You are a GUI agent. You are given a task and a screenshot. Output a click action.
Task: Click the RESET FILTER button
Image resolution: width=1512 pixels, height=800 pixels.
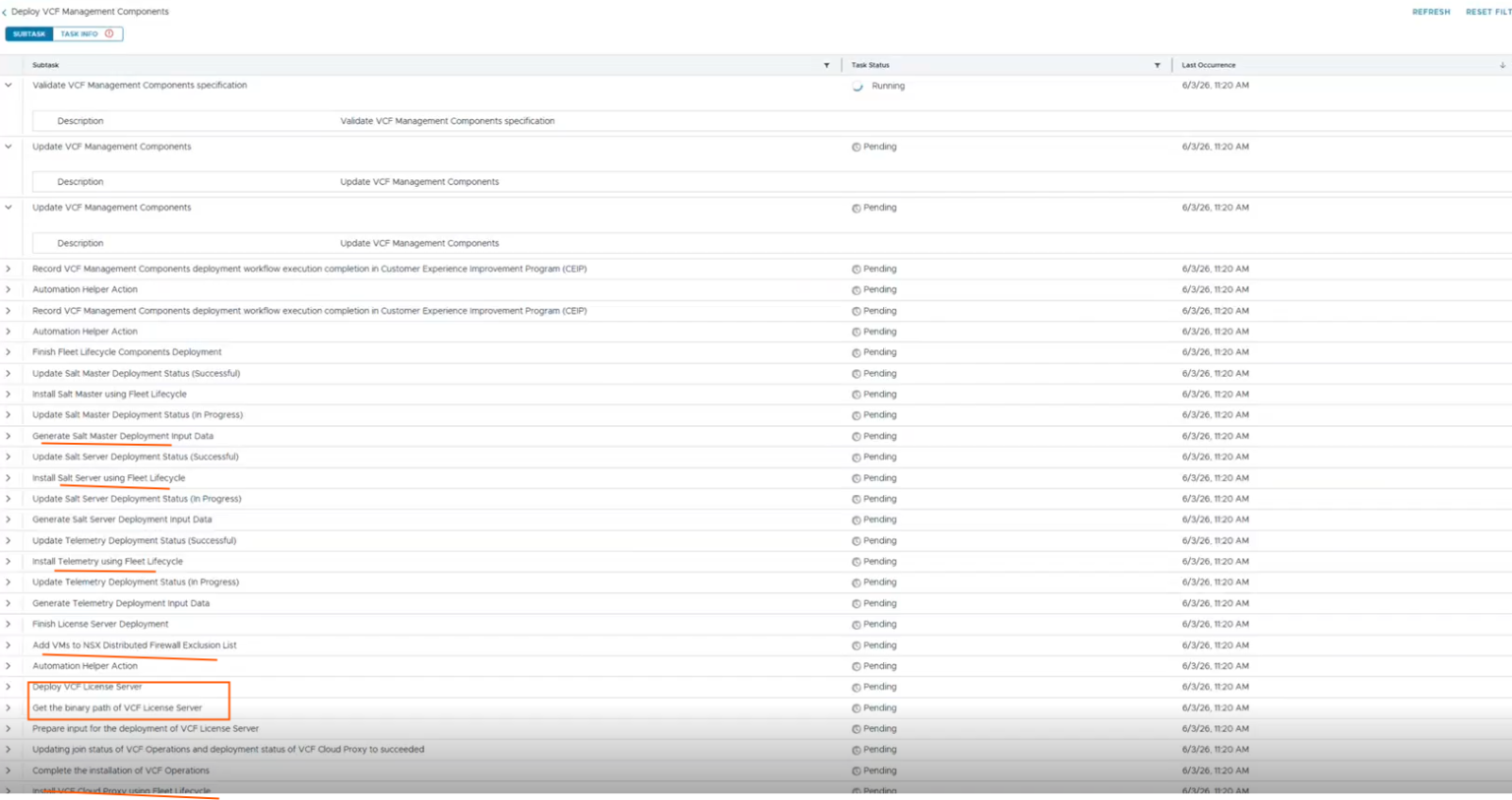pyautogui.click(x=1488, y=12)
